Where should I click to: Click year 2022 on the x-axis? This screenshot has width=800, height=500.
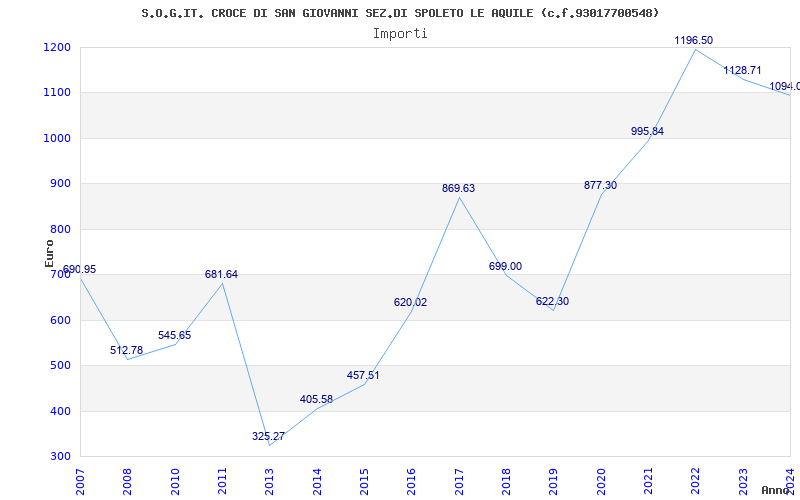click(695, 480)
